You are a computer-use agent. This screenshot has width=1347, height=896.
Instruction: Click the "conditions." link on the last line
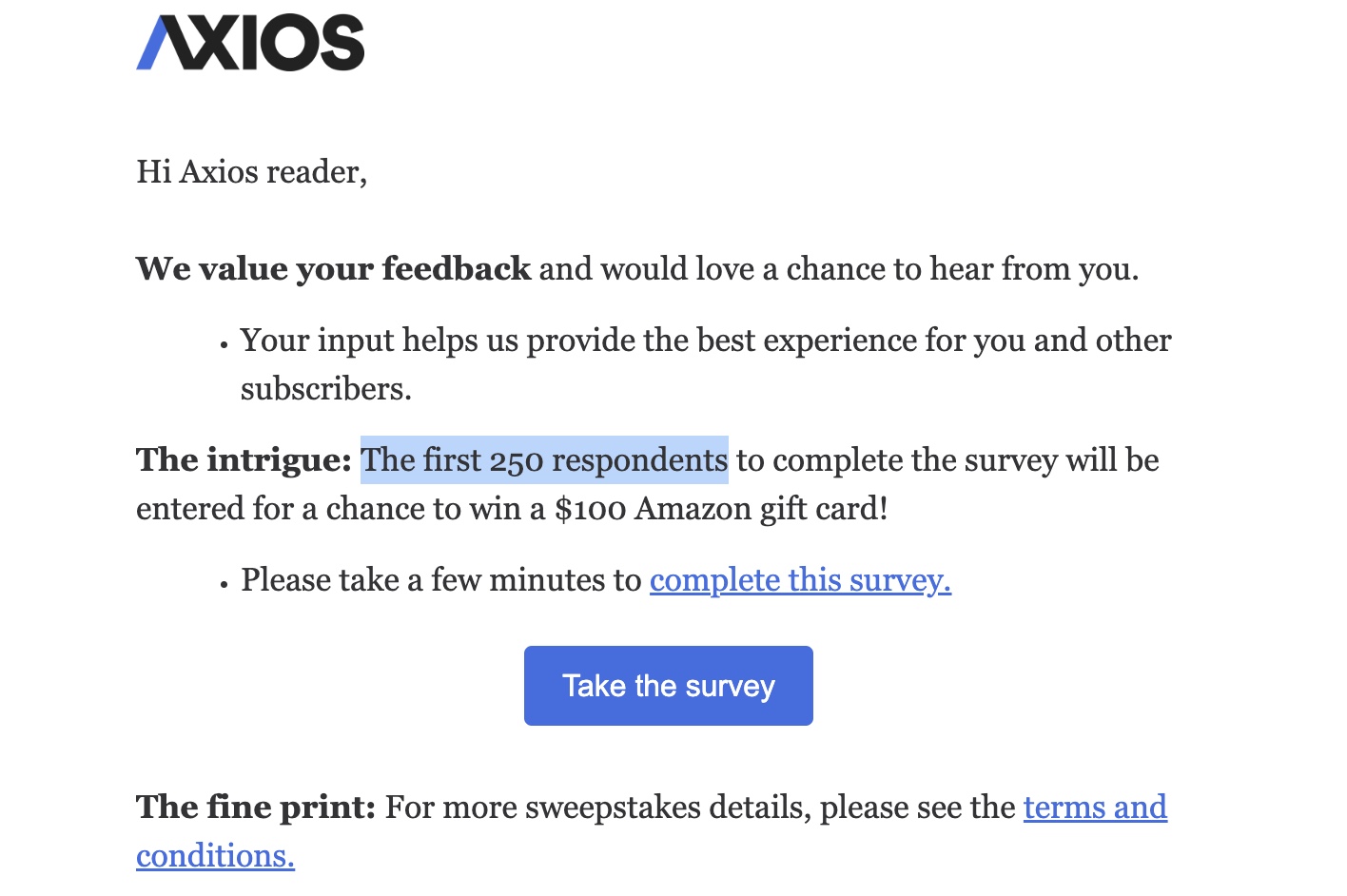pyautogui.click(x=216, y=856)
